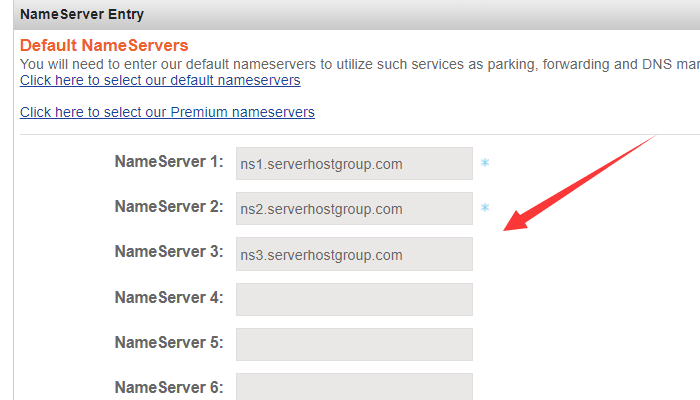
Task: Click the Default NameServers heading
Action: click(104, 46)
